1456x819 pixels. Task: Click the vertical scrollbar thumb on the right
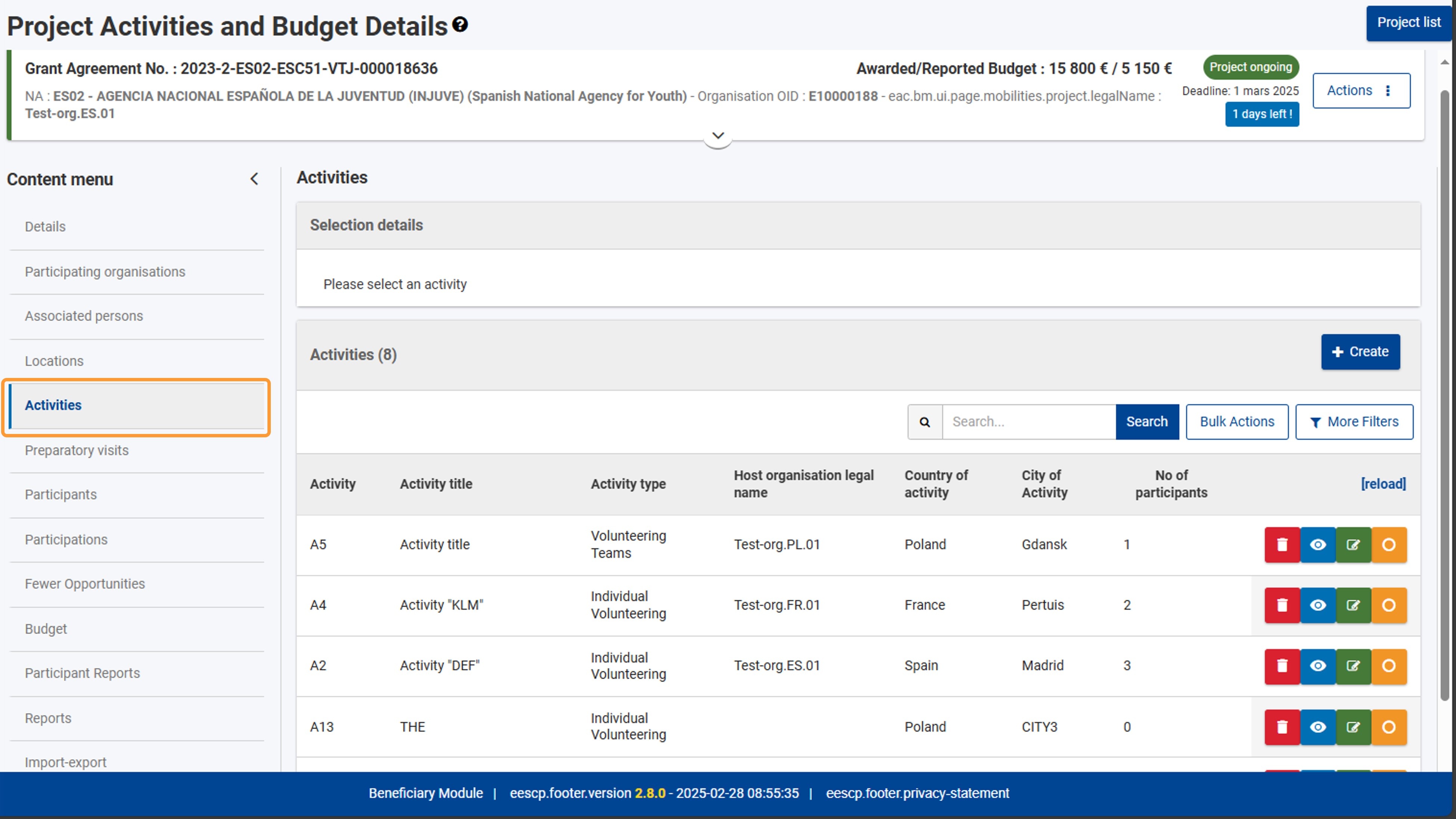(1445, 395)
